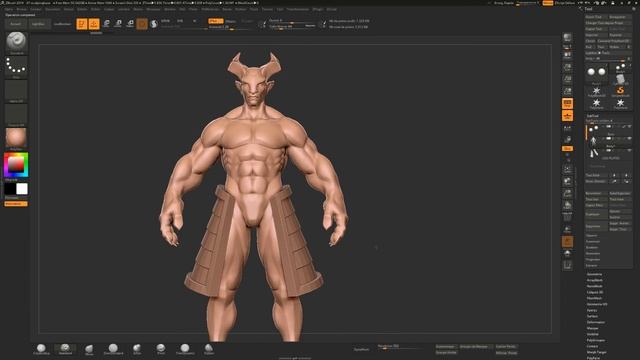Activate the orange Draw mode button
This screenshot has height=360, width=640.
click(x=94, y=24)
